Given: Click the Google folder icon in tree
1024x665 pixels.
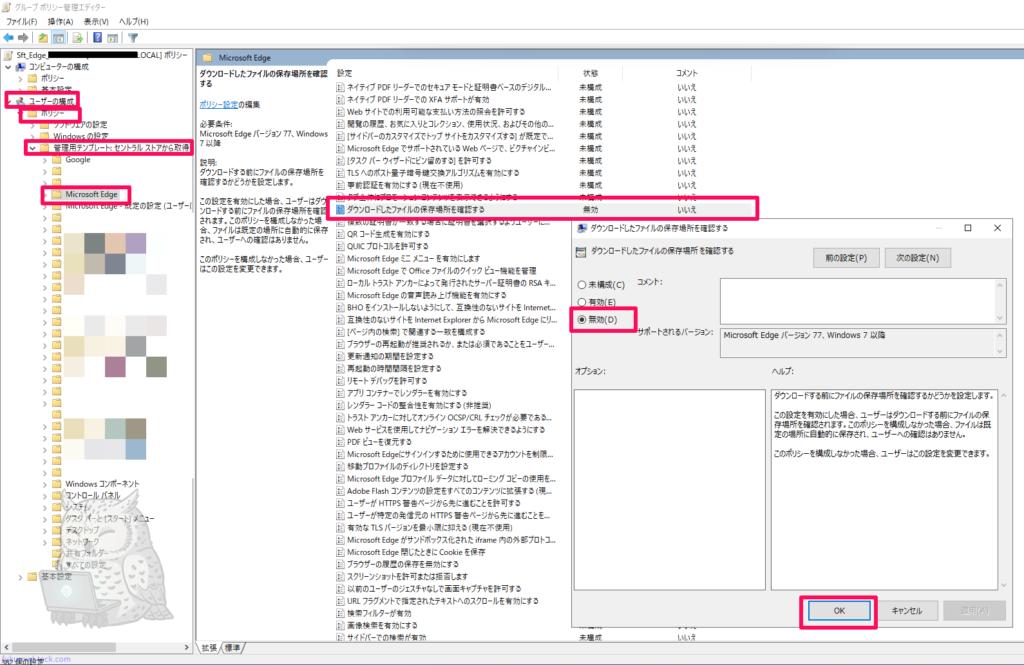Looking at the screenshot, I should click(57, 160).
